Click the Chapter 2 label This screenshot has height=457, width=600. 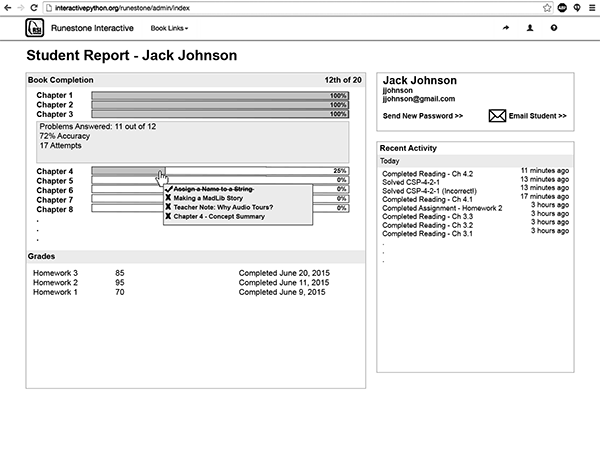pos(55,105)
